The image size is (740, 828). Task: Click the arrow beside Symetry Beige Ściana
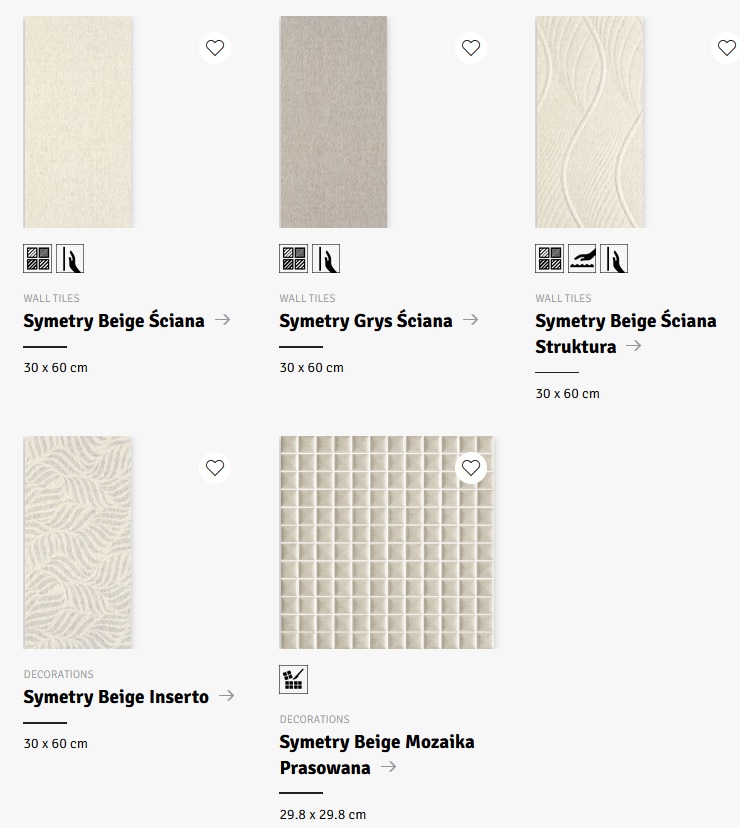223,320
